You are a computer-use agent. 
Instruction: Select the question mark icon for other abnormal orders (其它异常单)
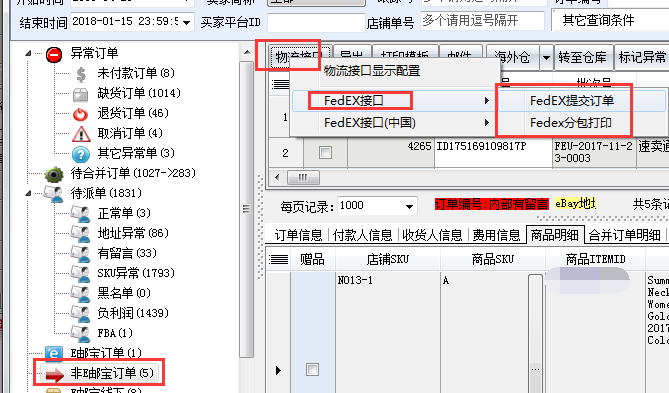click(81, 154)
